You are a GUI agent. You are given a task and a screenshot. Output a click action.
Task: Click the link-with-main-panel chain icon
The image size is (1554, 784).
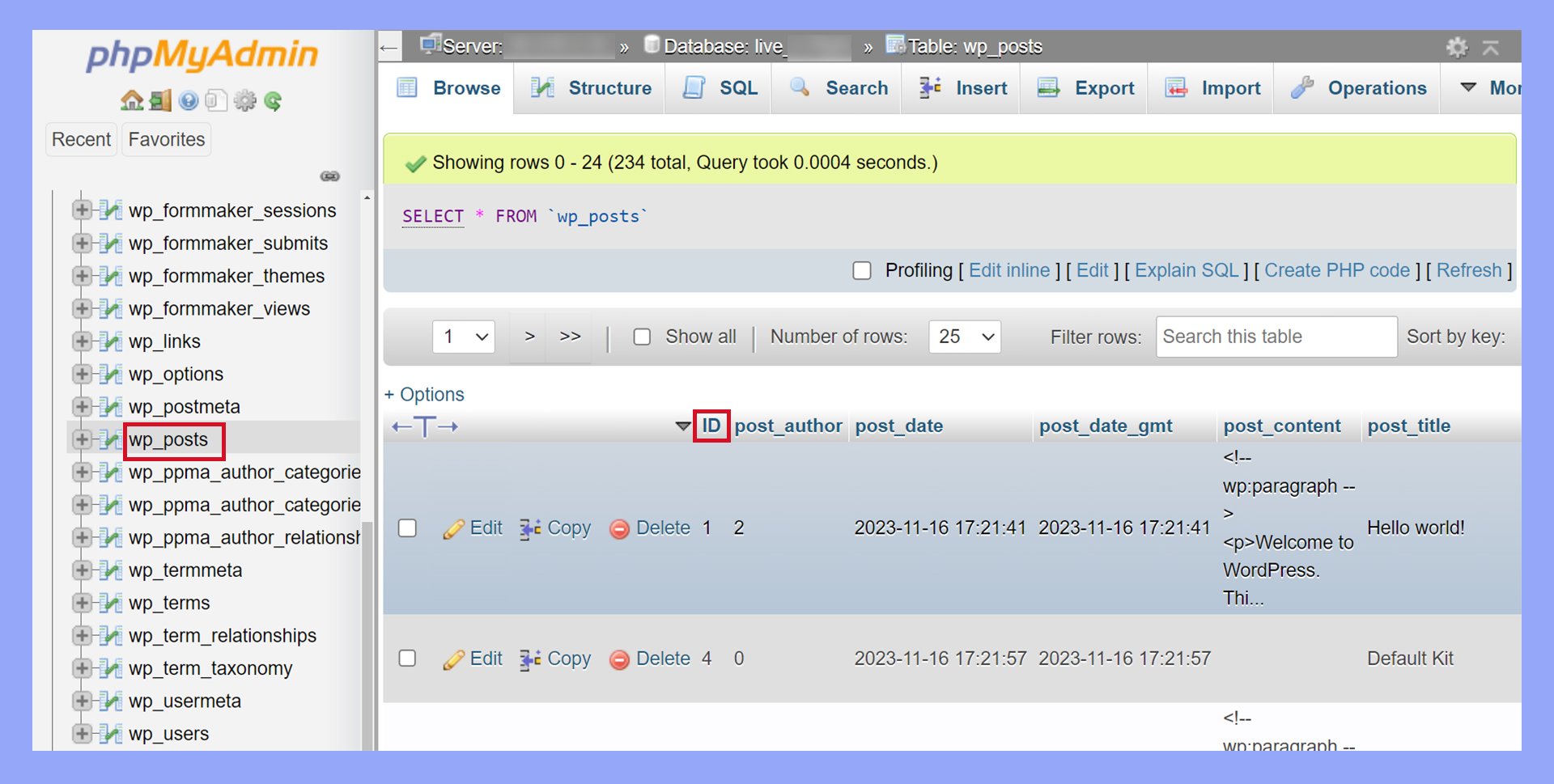click(329, 176)
